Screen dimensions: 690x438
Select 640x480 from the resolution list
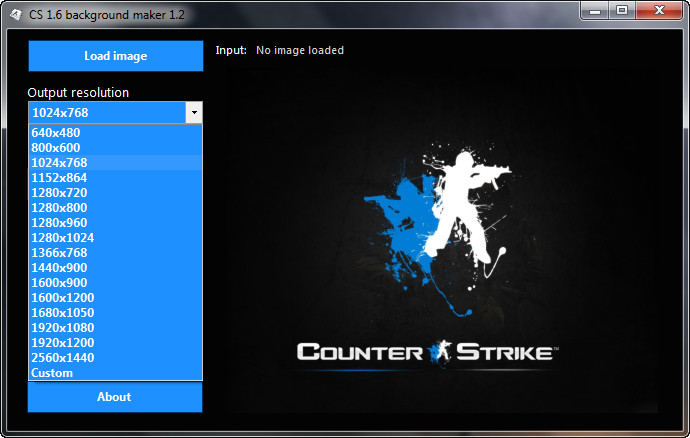click(x=115, y=133)
